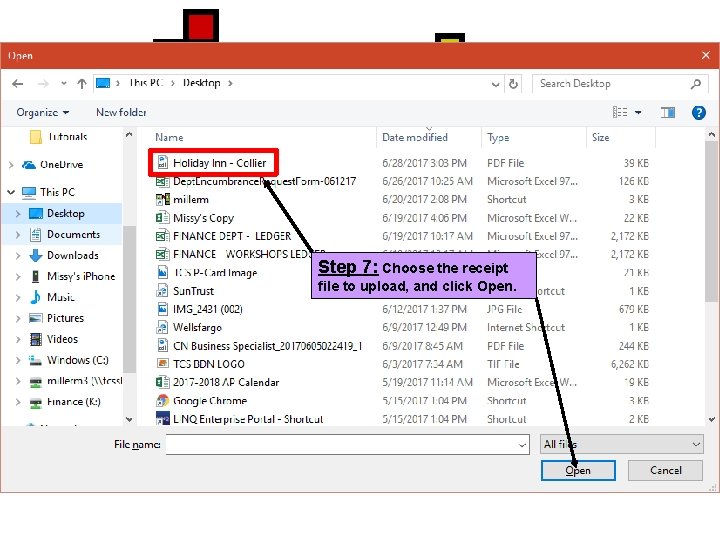Select Desktop in the navigation pane
Viewport: 720px width, 540px height.
pos(66,214)
